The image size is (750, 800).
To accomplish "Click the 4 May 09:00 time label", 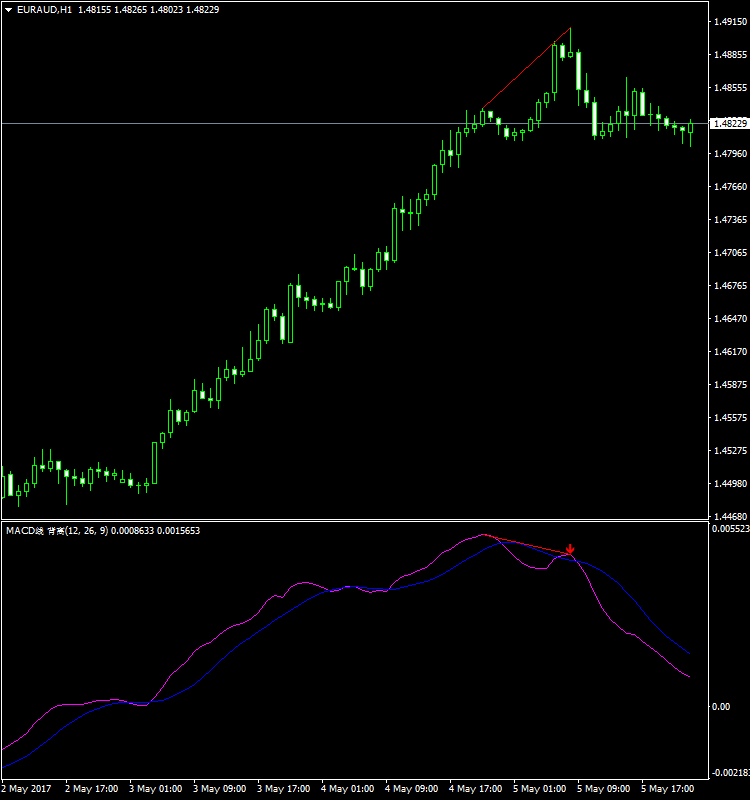I will coord(412,789).
